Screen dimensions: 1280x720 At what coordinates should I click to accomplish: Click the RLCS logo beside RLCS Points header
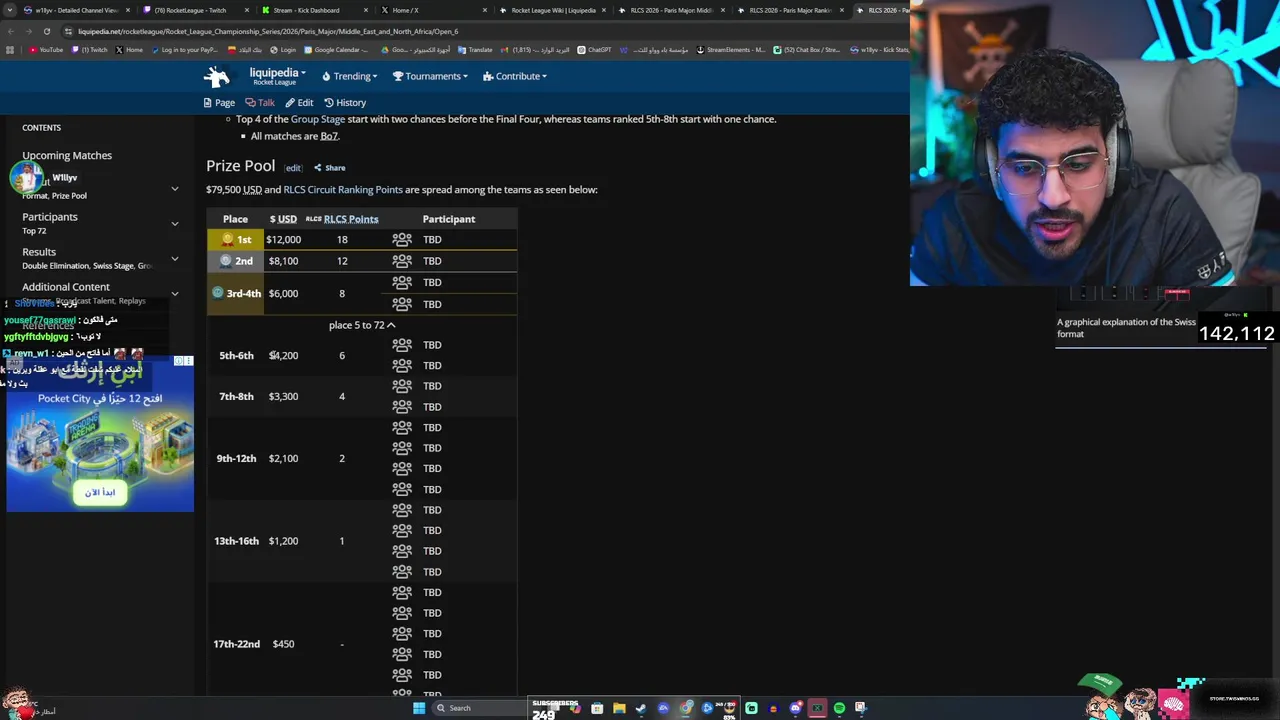click(x=313, y=219)
